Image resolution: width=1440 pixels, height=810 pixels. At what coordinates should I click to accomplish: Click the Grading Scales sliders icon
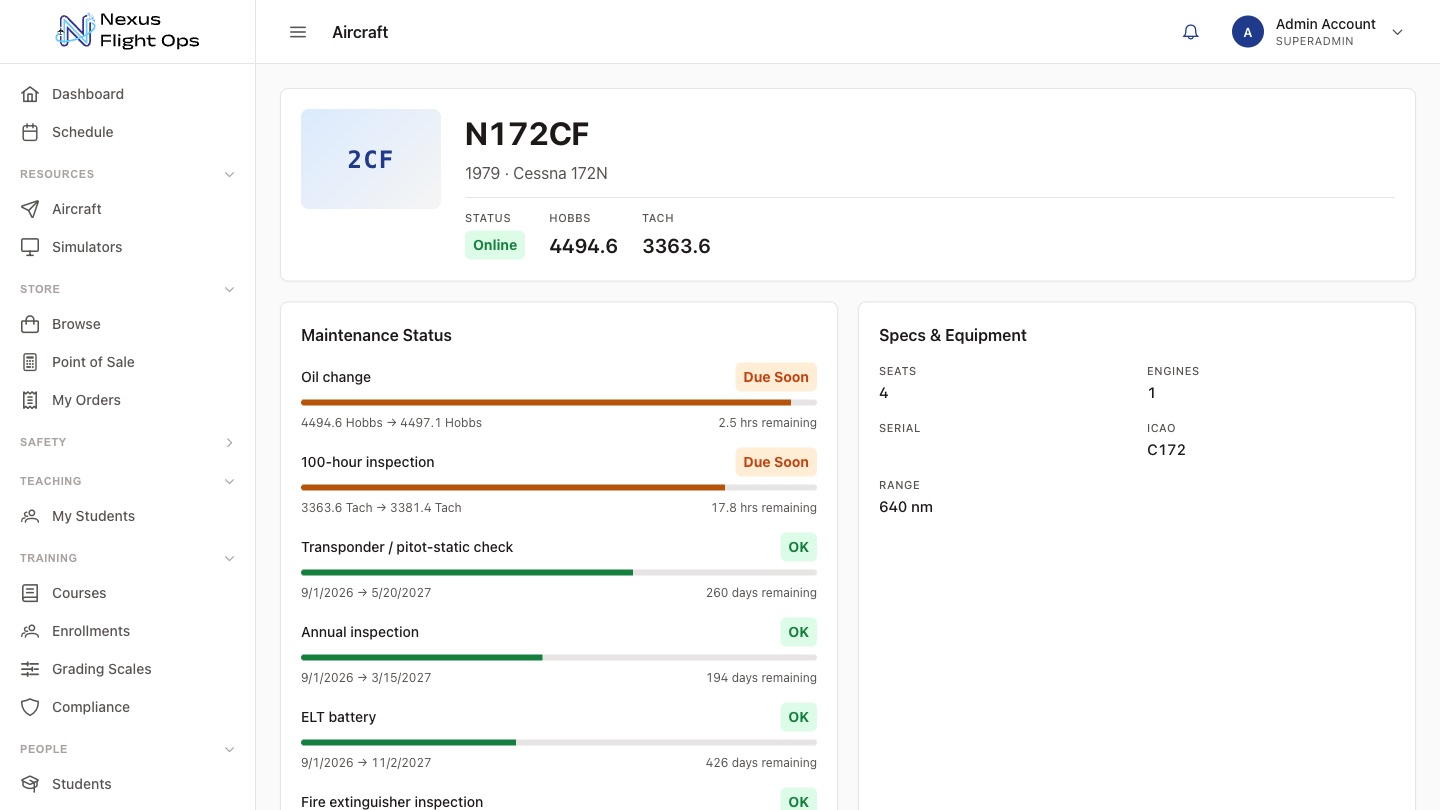pos(30,669)
